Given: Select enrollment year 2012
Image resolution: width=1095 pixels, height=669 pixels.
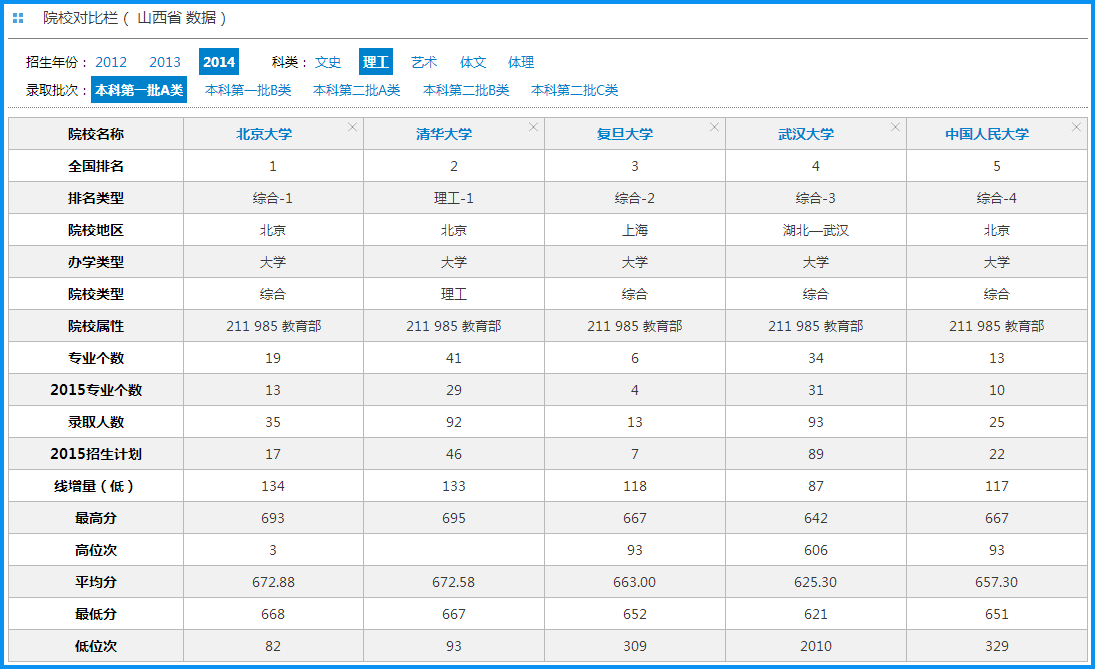Looking at the screenshot, I should click(111, 62).
